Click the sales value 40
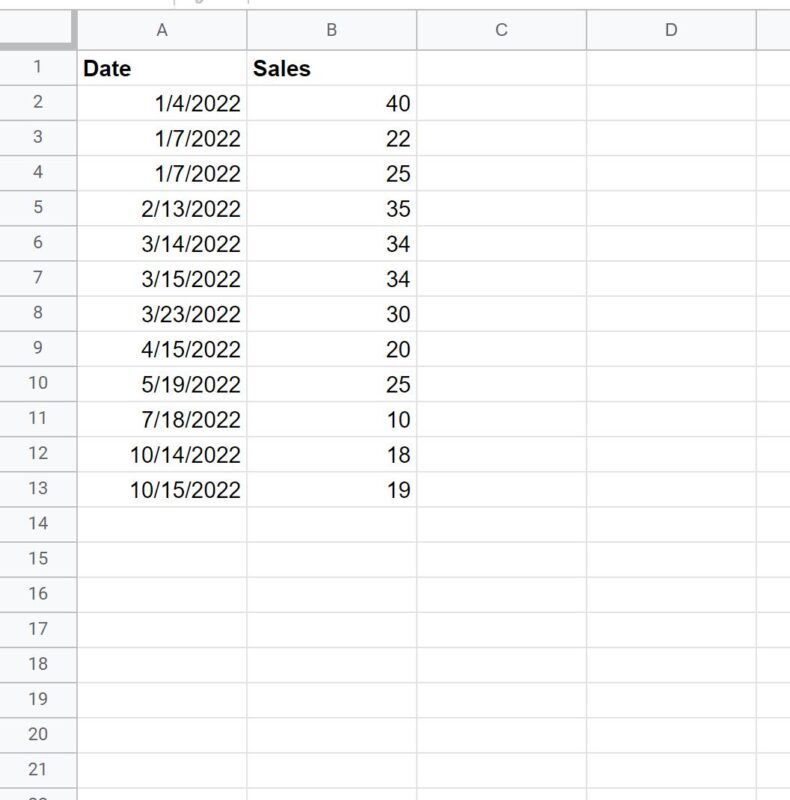The width and height of the screenshot is (790, 800). point(331,104)
